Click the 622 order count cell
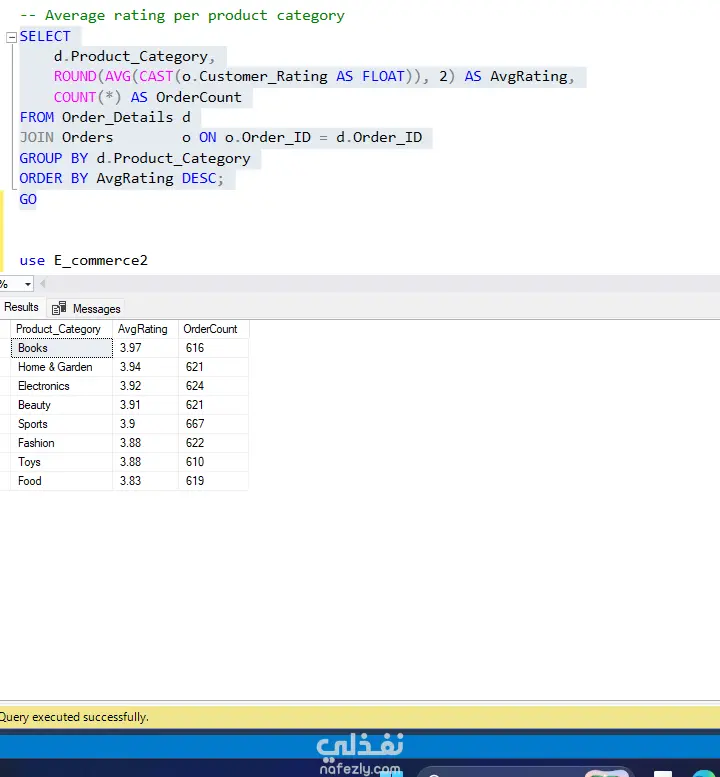This screenshot has height=777, width=720. click(x=213, y=443)
